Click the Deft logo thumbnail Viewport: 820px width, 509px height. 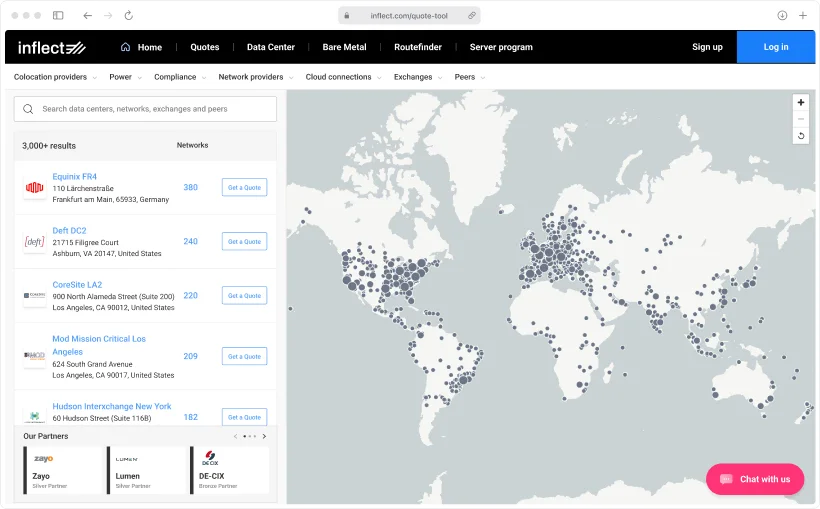pos(35,242)
